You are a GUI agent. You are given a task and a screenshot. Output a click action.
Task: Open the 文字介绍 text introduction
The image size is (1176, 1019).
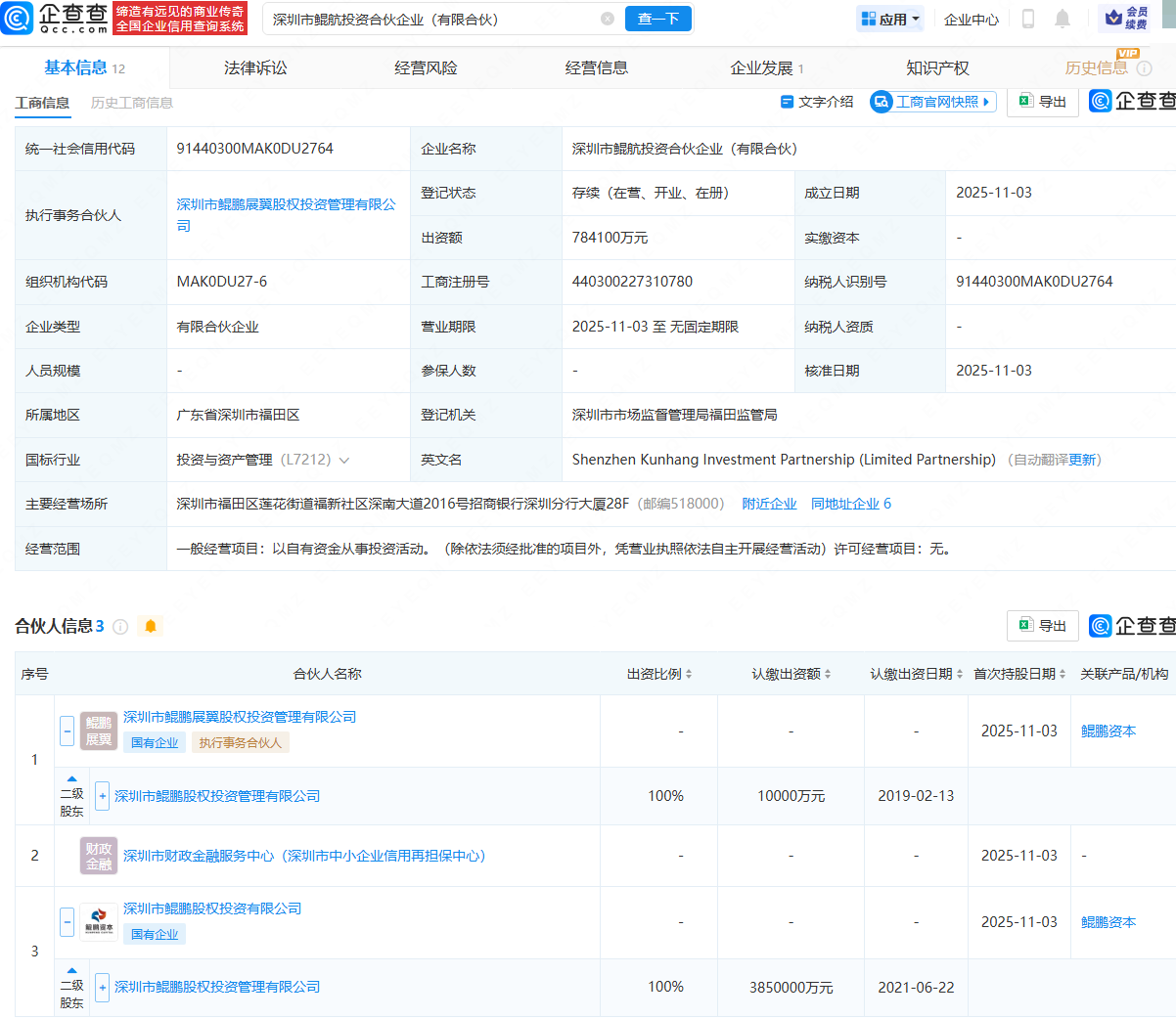click(817, 102)
